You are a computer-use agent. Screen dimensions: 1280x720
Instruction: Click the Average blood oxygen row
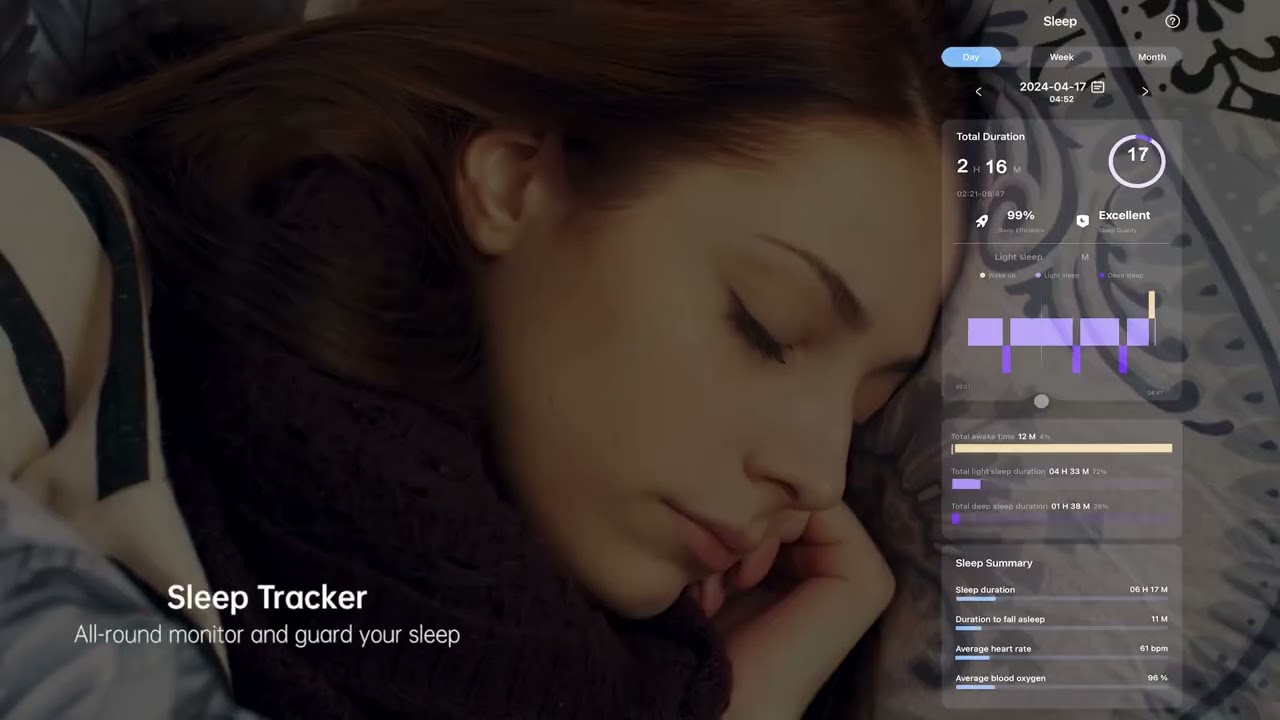click(x=1062, y=681)
